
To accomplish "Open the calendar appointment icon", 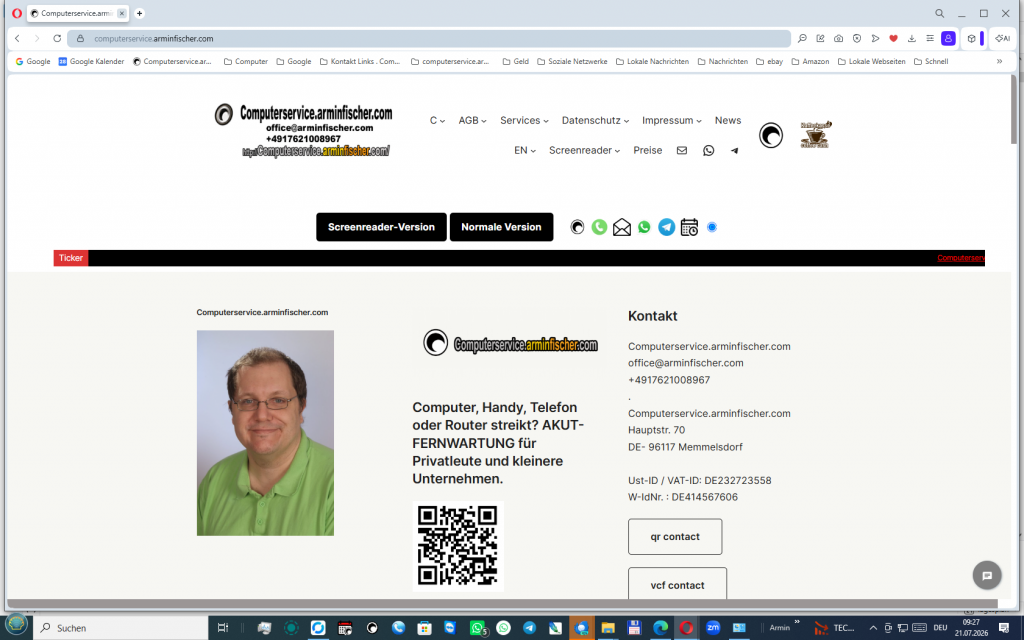I will tap(689, 227).
